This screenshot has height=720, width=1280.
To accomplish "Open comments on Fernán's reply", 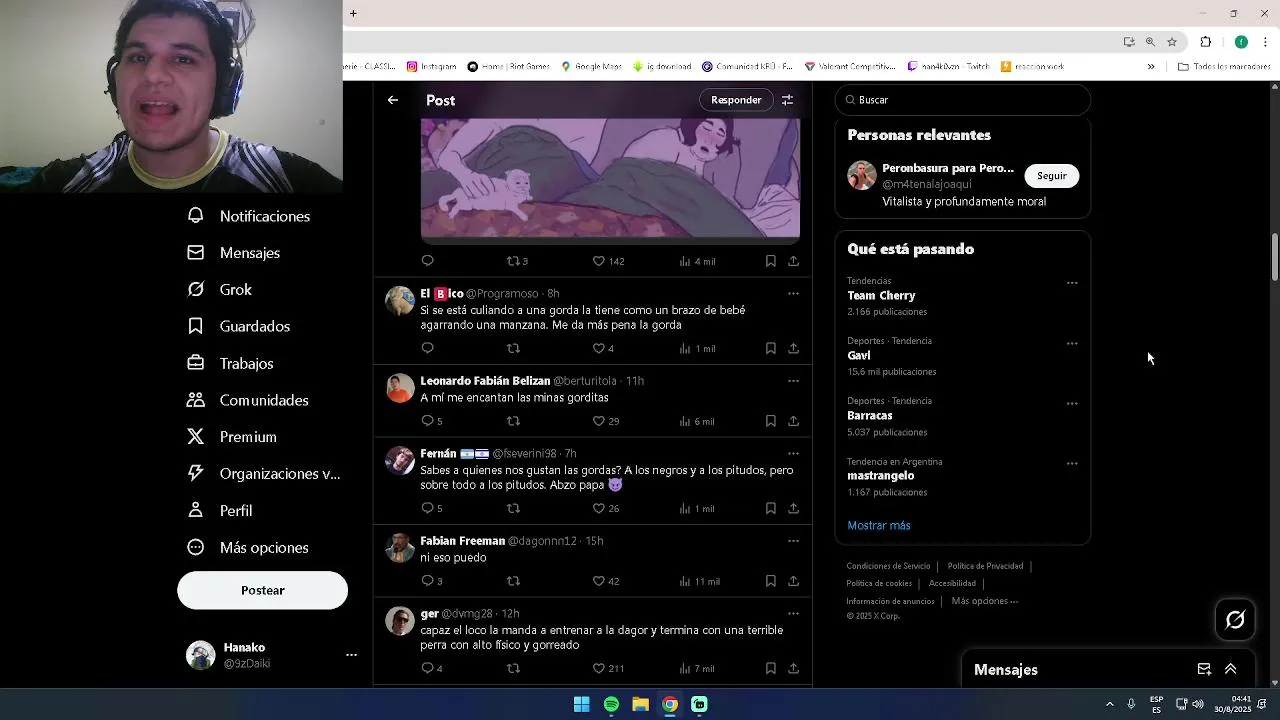I will 431,508.
